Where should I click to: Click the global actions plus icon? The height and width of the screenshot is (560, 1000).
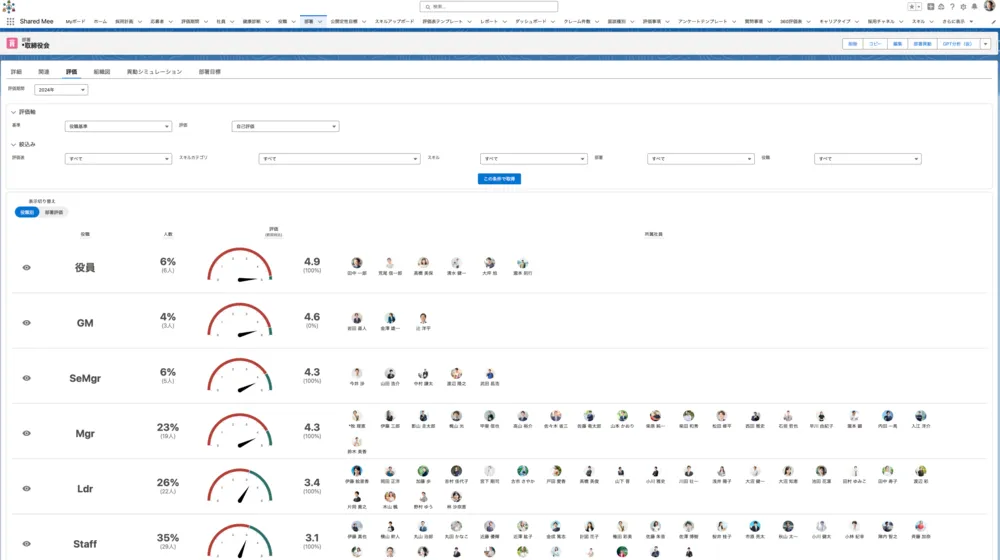[931, 6]
